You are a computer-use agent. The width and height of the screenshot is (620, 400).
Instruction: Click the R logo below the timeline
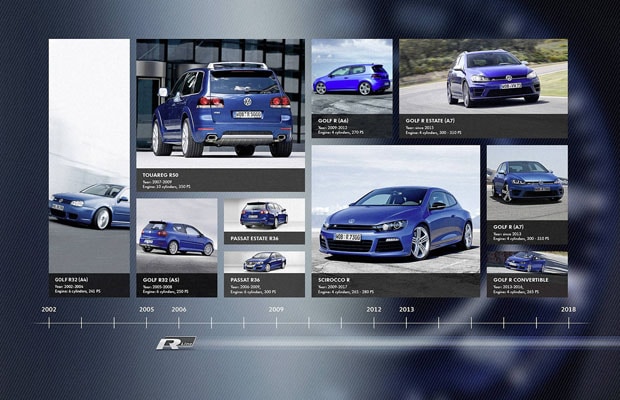coord(175,343)
